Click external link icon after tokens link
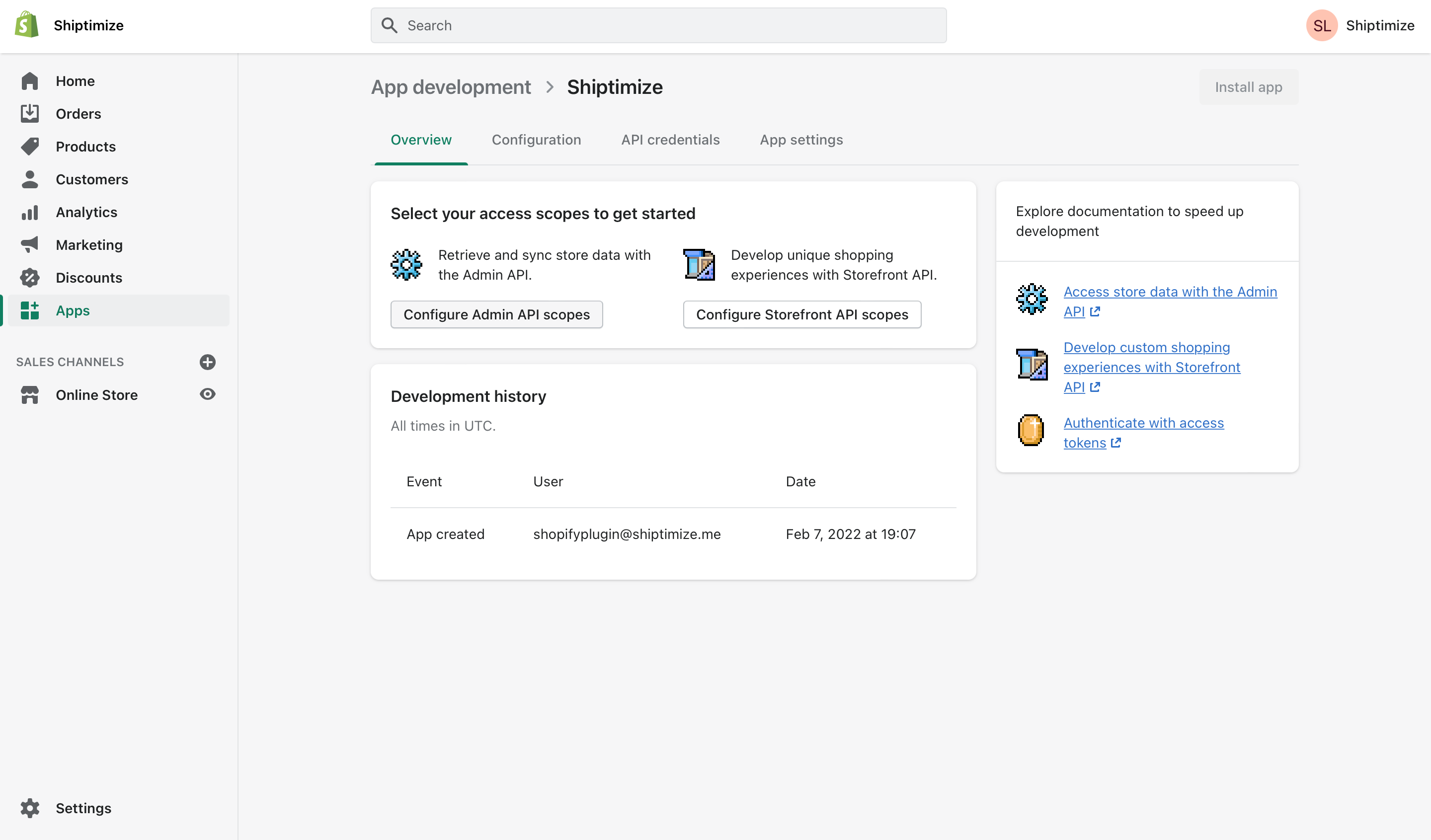 pyautogui.click(x=1116, y=443)
